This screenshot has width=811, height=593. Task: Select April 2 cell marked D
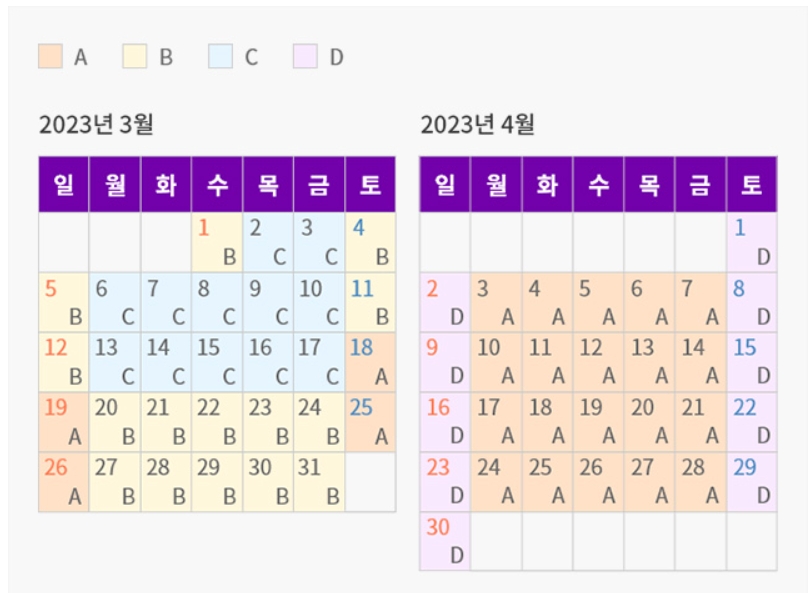(445, 302)
